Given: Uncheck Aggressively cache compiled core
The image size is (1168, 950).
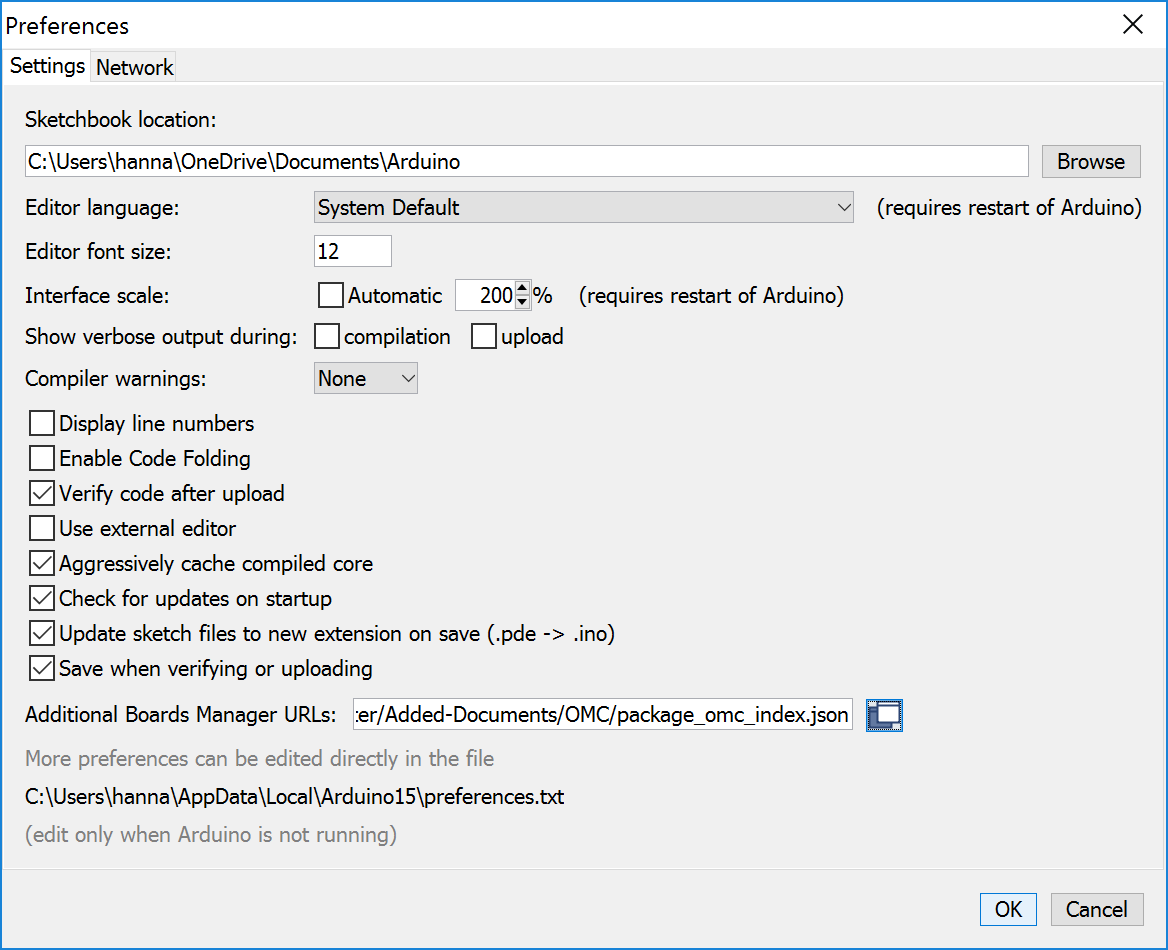Looking at the screenshot, I should tap(41, 563).
